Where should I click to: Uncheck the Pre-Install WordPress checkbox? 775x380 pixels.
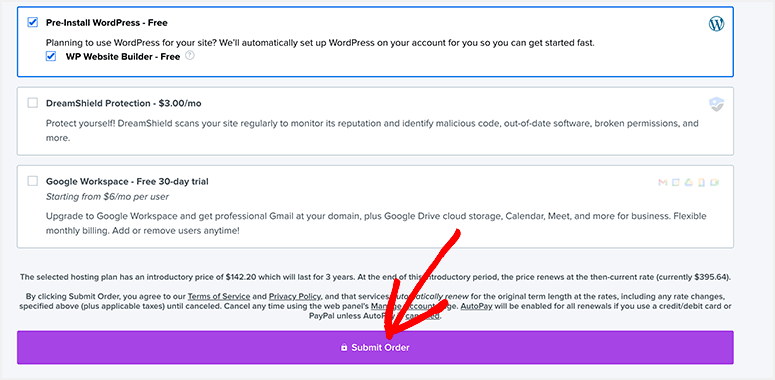coord(33,22)
